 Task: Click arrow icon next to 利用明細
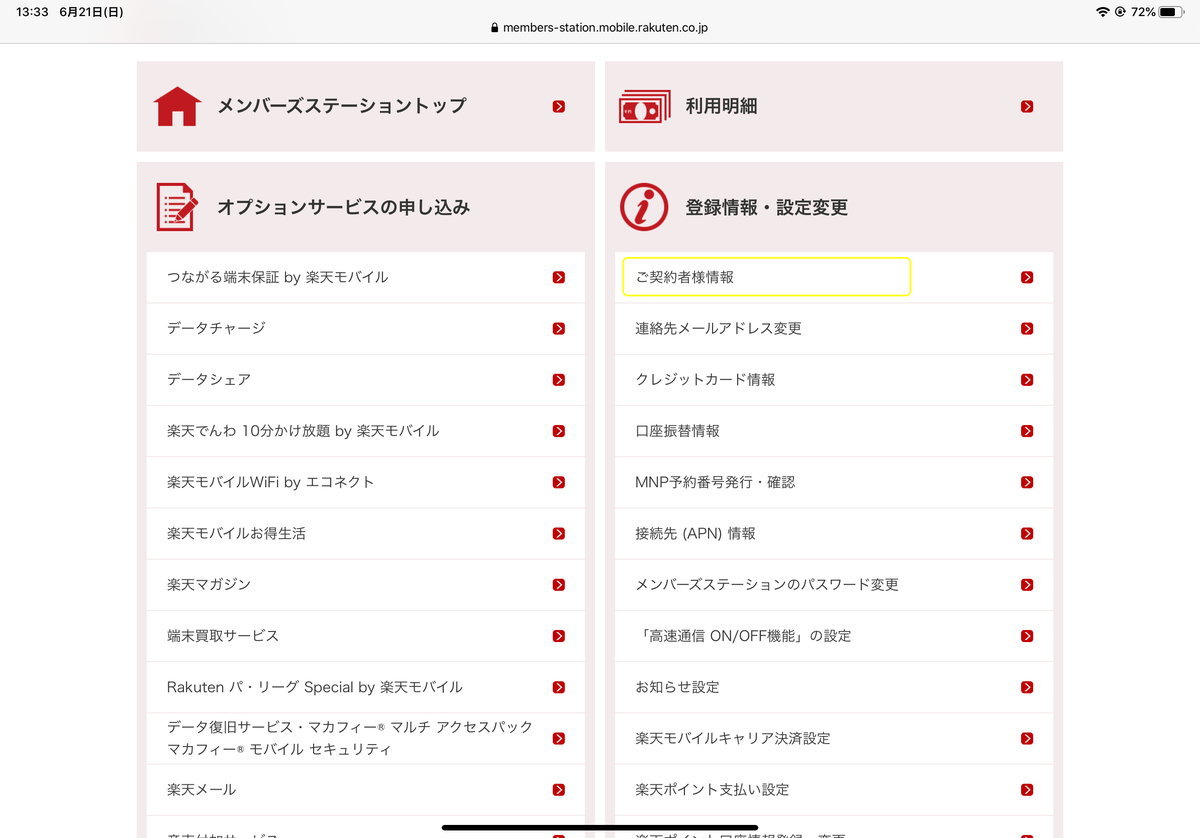1027,106
